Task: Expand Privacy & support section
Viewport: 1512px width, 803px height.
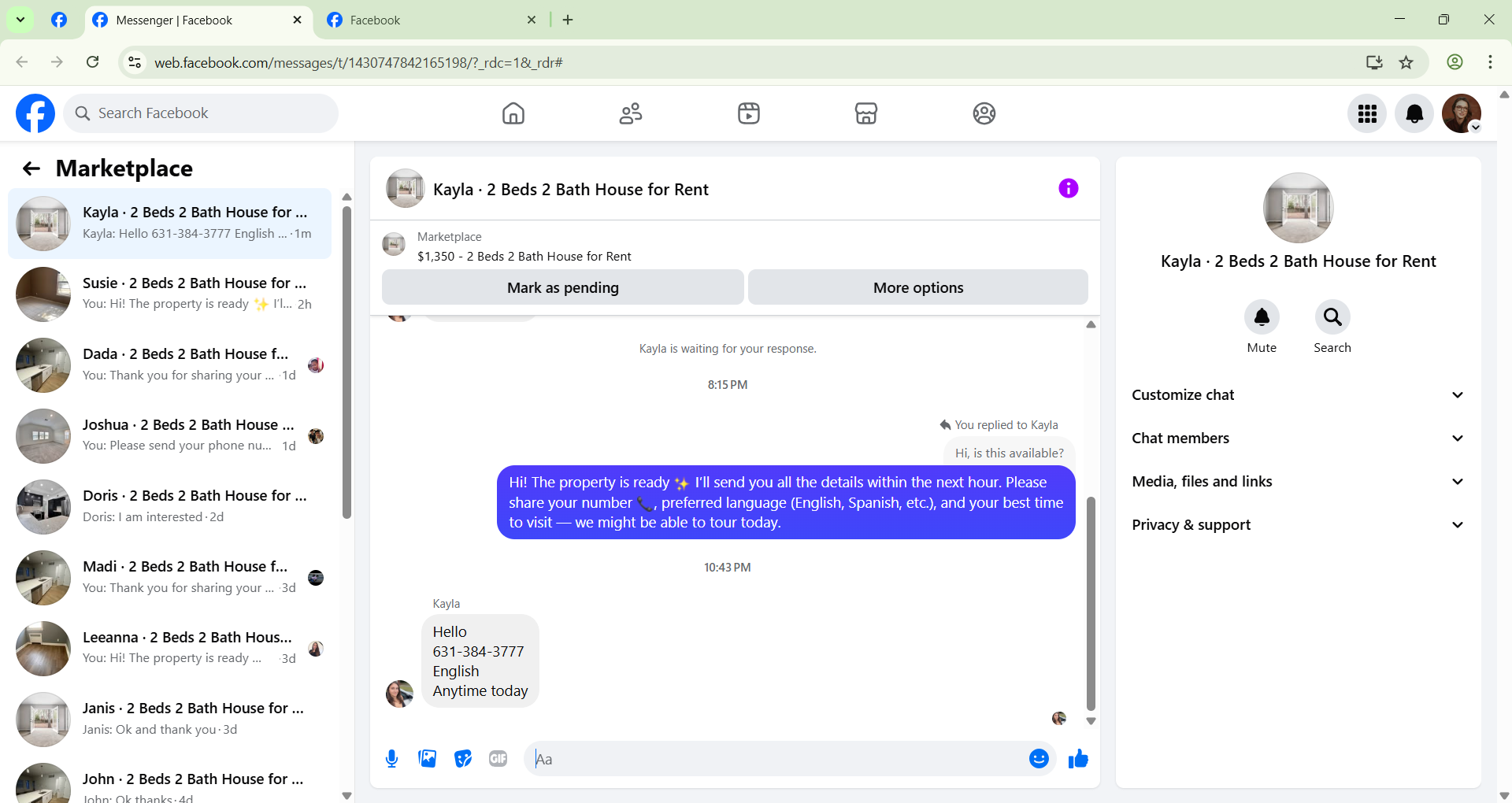Action: click(x=1298, y=525)
